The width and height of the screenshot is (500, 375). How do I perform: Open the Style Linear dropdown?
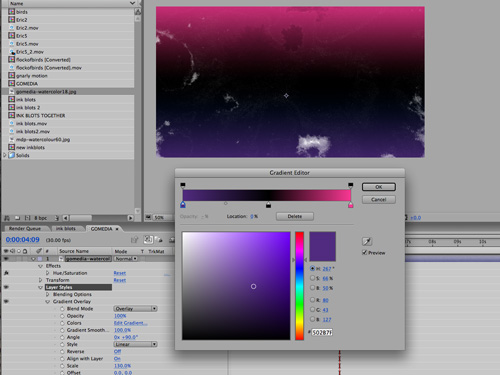(x=135, y=344)
